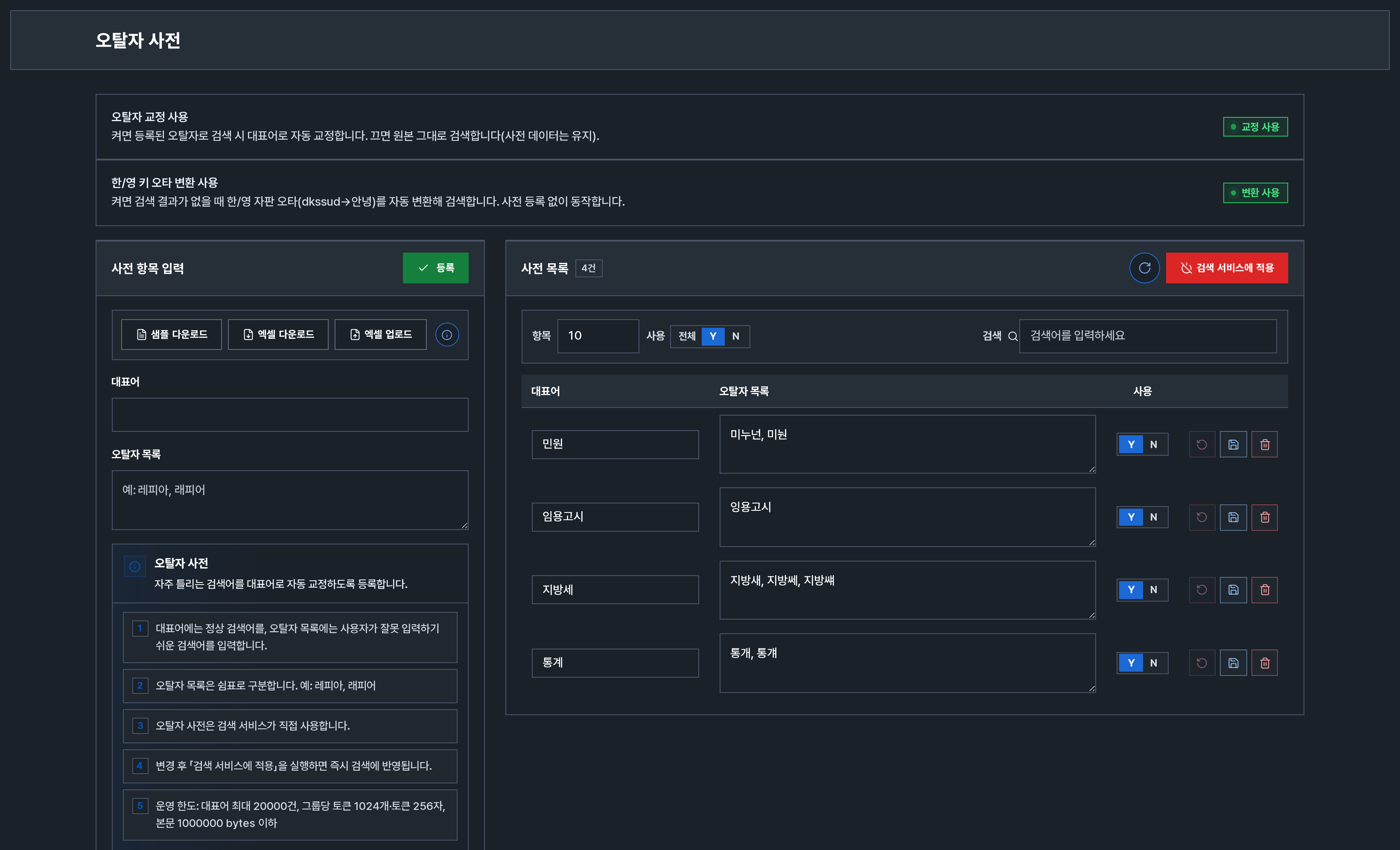
Task: Edit the 임용고시 representative word field
Action: [x=615, y=517]
